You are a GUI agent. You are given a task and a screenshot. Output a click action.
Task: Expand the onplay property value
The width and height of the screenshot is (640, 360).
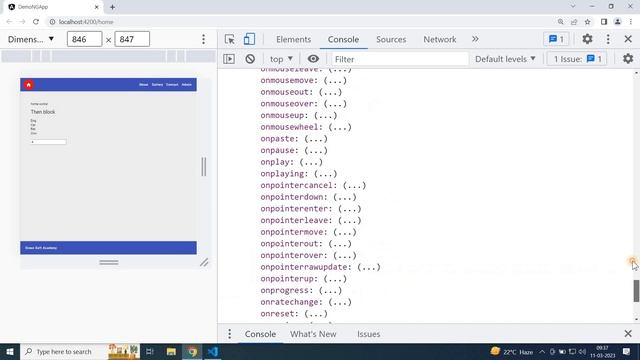tap(311, 162)
